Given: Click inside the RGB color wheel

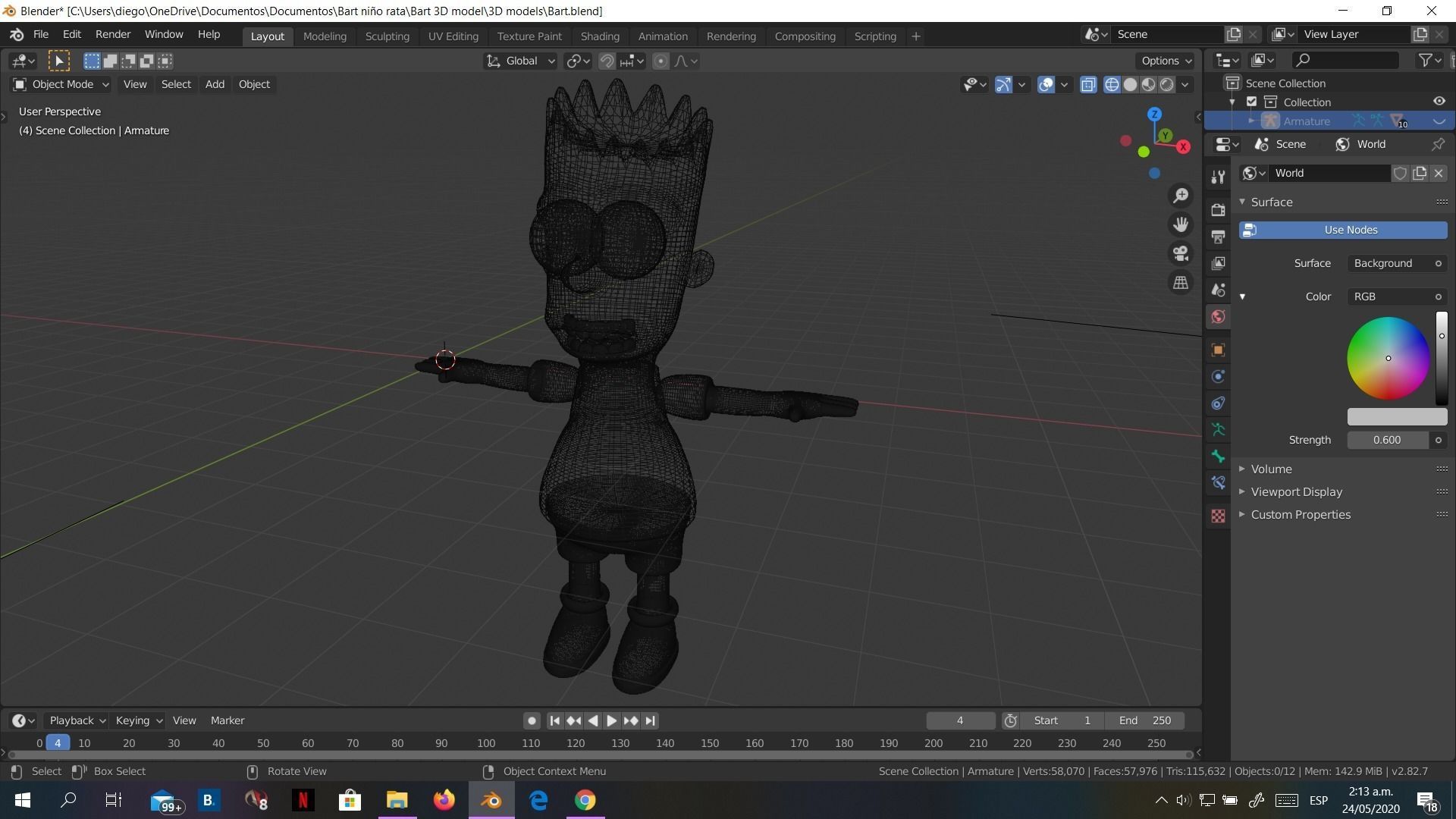Looking at the screenshot, I should coord(1388,358).
